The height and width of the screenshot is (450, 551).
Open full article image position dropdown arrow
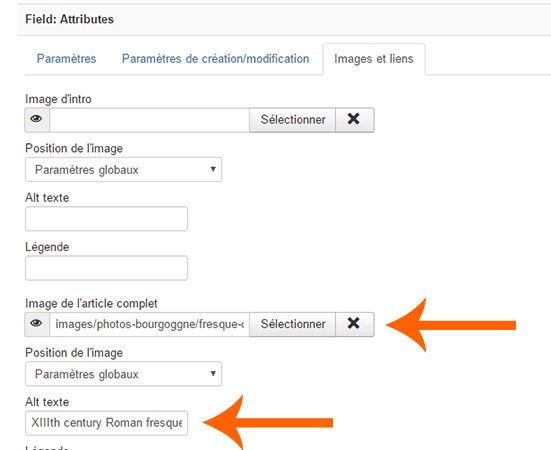(213, 373)
